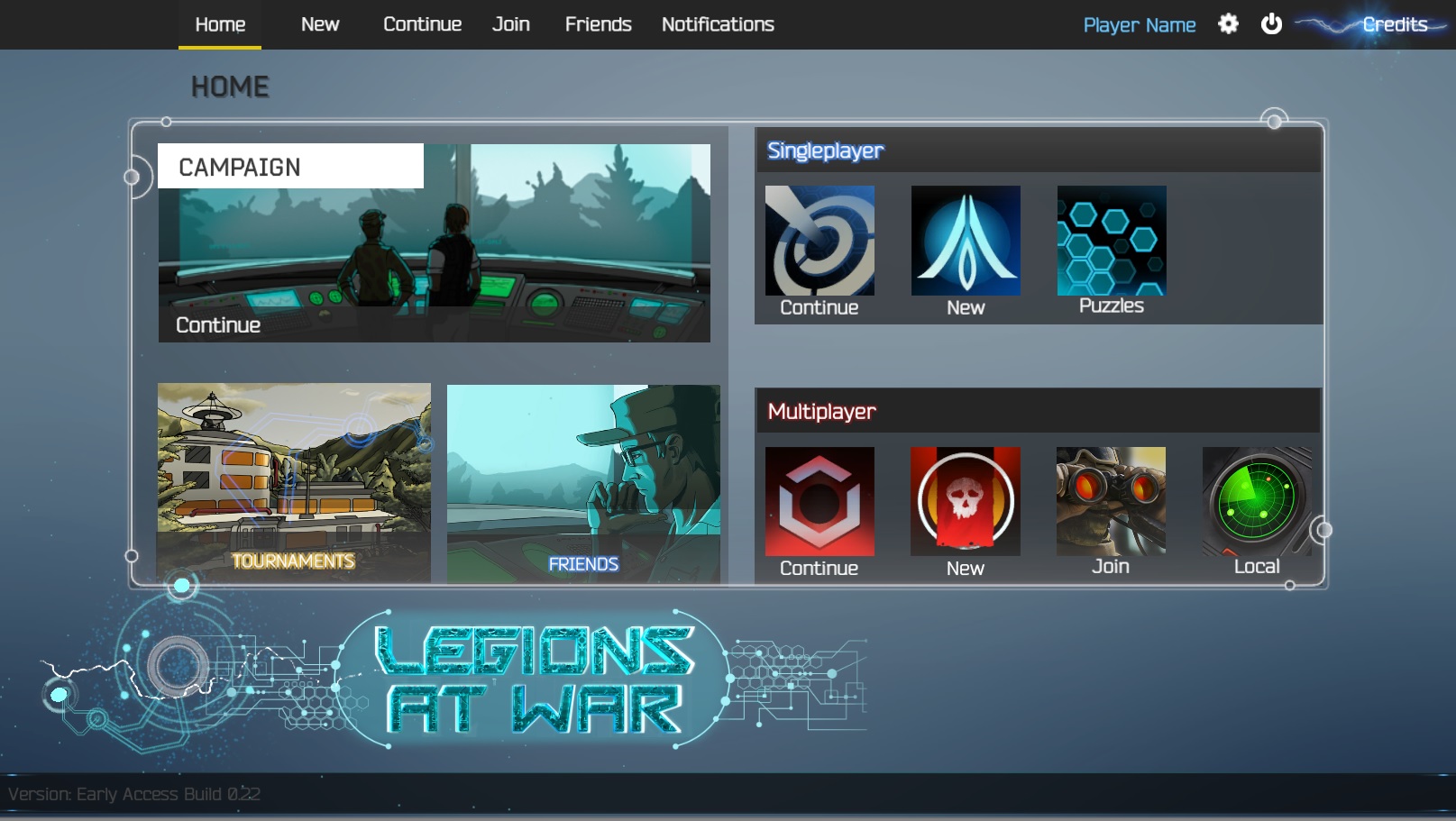Continue the Campaign story mode
Image resolution: width=1456 pixels, height=821 pixels.
tap(435, 243)
